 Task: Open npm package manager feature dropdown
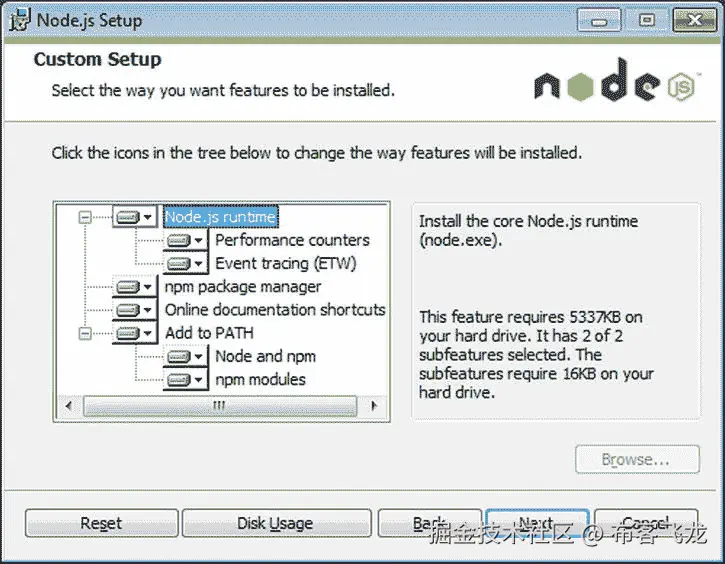(135, 287)
